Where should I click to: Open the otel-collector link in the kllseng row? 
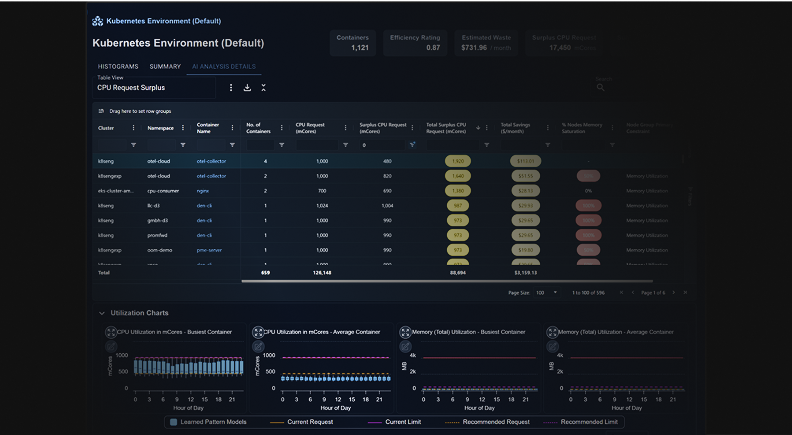click(211, 161)
